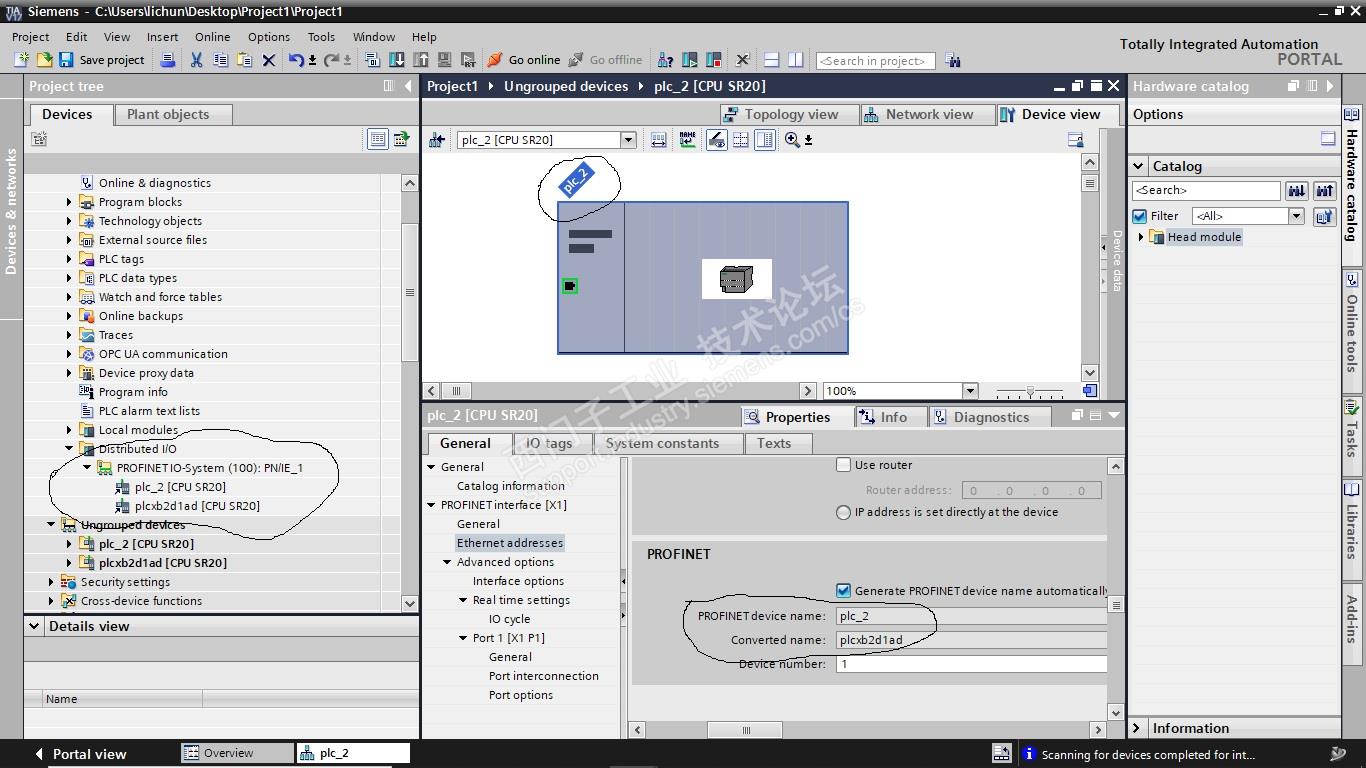Upload from device using the toolbar icon
The image size is (1366, 768).
click(421, 60)
